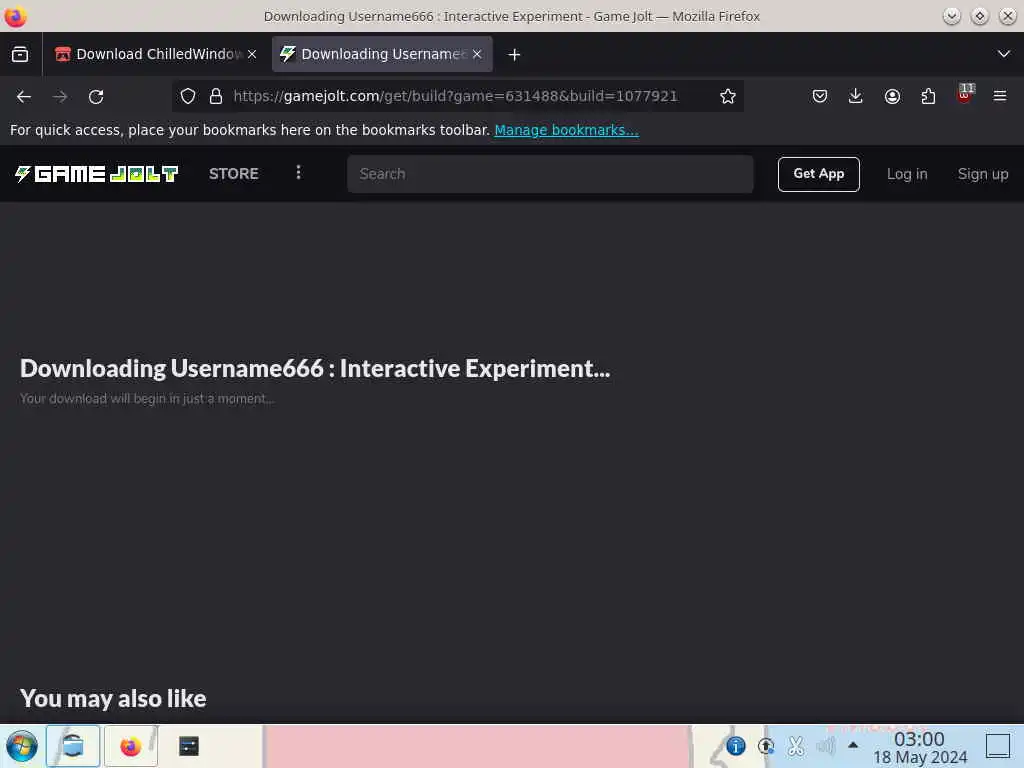
Task: Click the Game Jolt Search field
Action: 550,174
